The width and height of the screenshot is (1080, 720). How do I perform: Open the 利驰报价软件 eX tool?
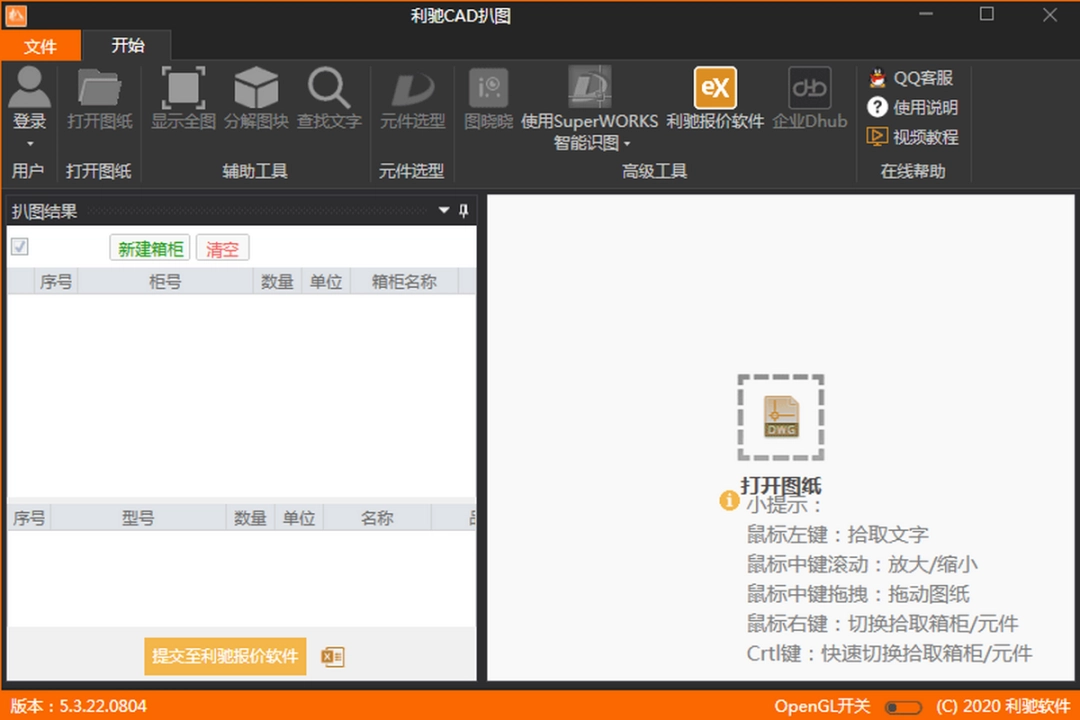coord(715,88)
